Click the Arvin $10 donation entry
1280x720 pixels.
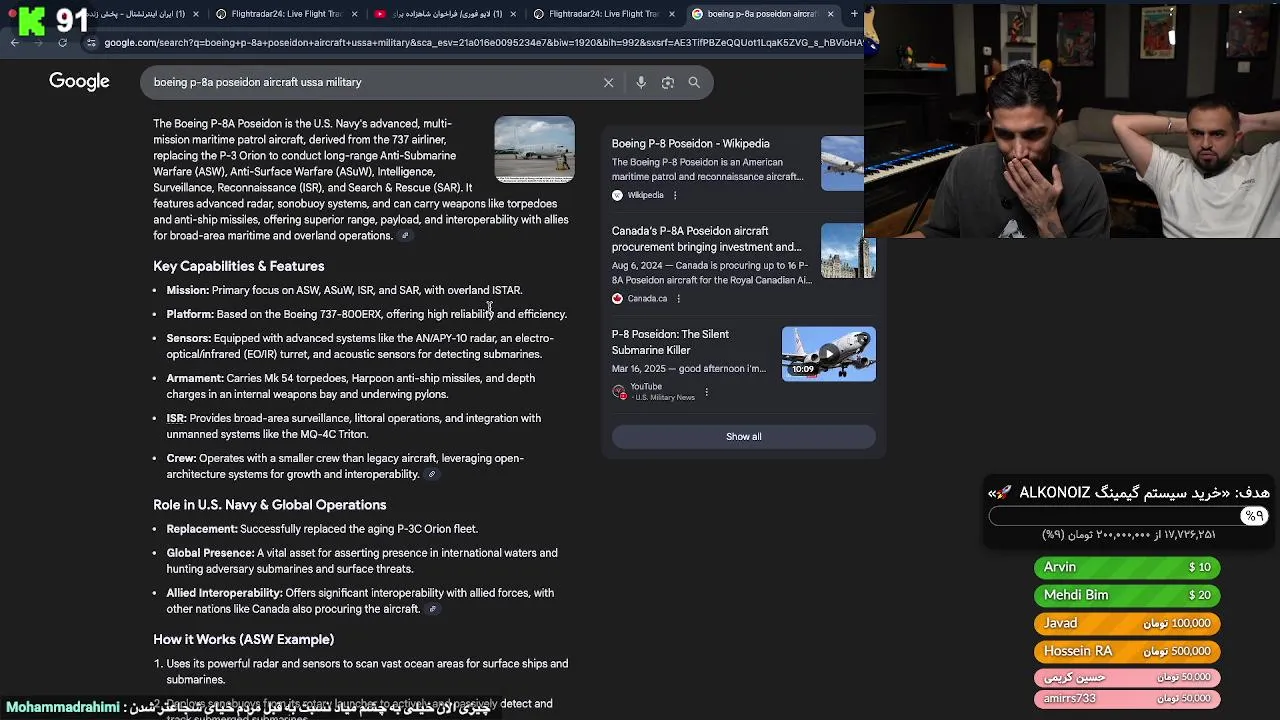point(1127,567)
